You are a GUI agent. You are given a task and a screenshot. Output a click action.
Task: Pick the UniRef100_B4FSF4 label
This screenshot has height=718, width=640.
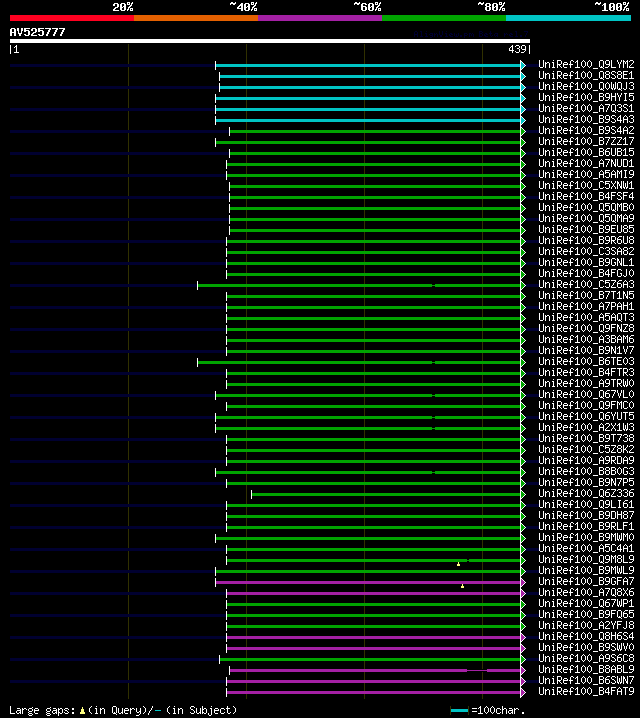tap(586, 196)
